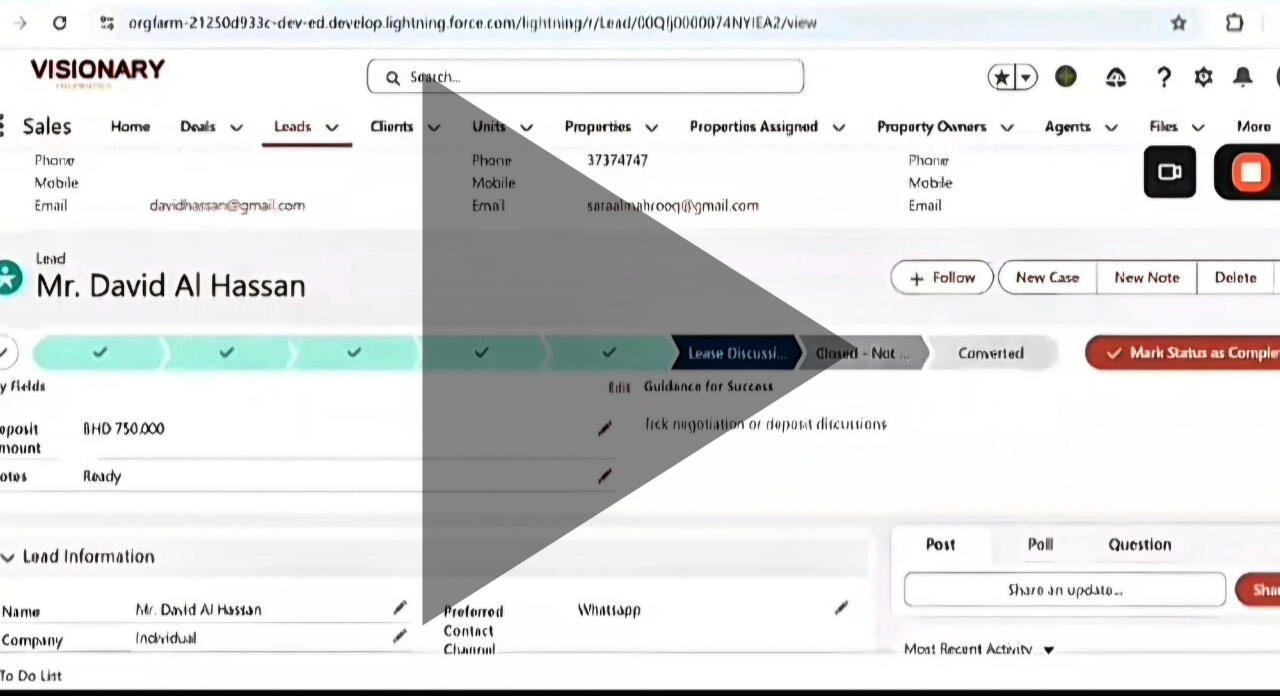The width and height of the screenshot is (1280, 696).
Task: Edit the Deposit Amount using its pencil icon
Action: 604,428
